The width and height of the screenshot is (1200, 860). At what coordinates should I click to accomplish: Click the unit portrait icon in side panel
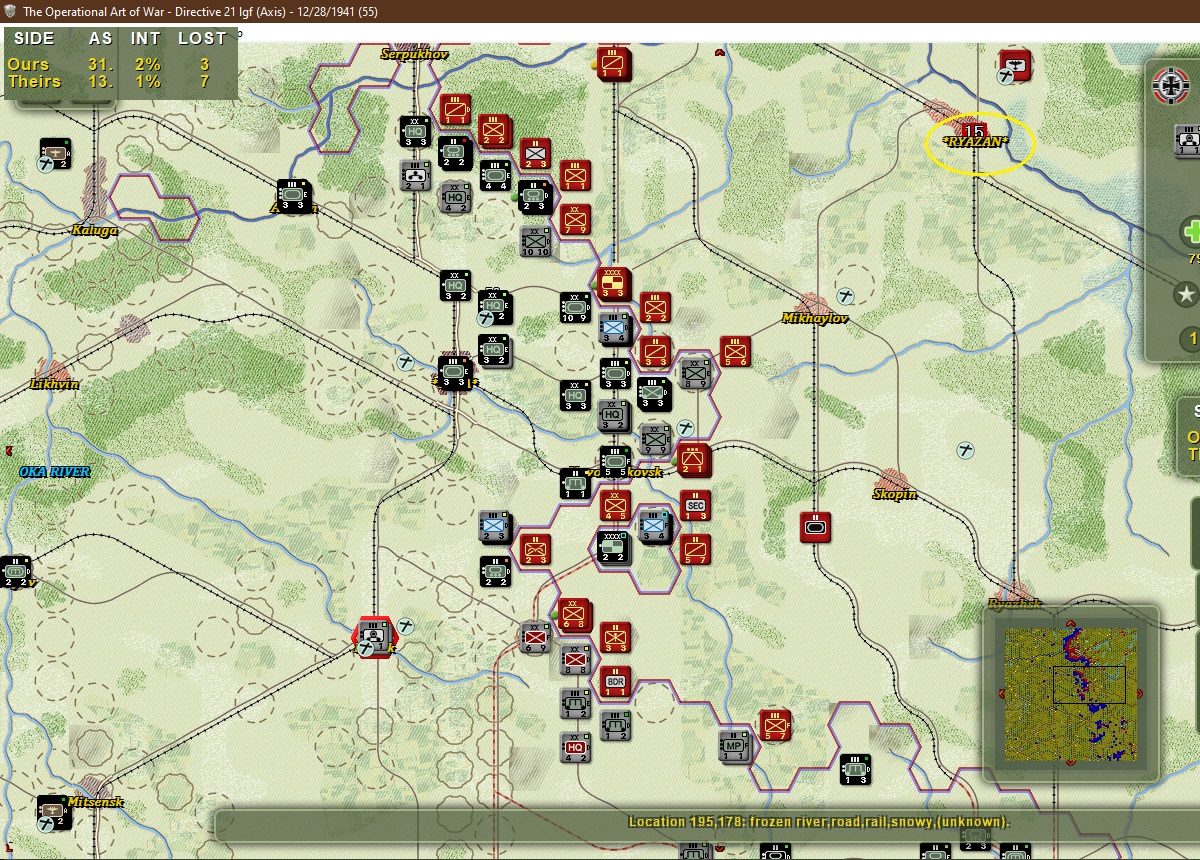[x=1187, y=142]
